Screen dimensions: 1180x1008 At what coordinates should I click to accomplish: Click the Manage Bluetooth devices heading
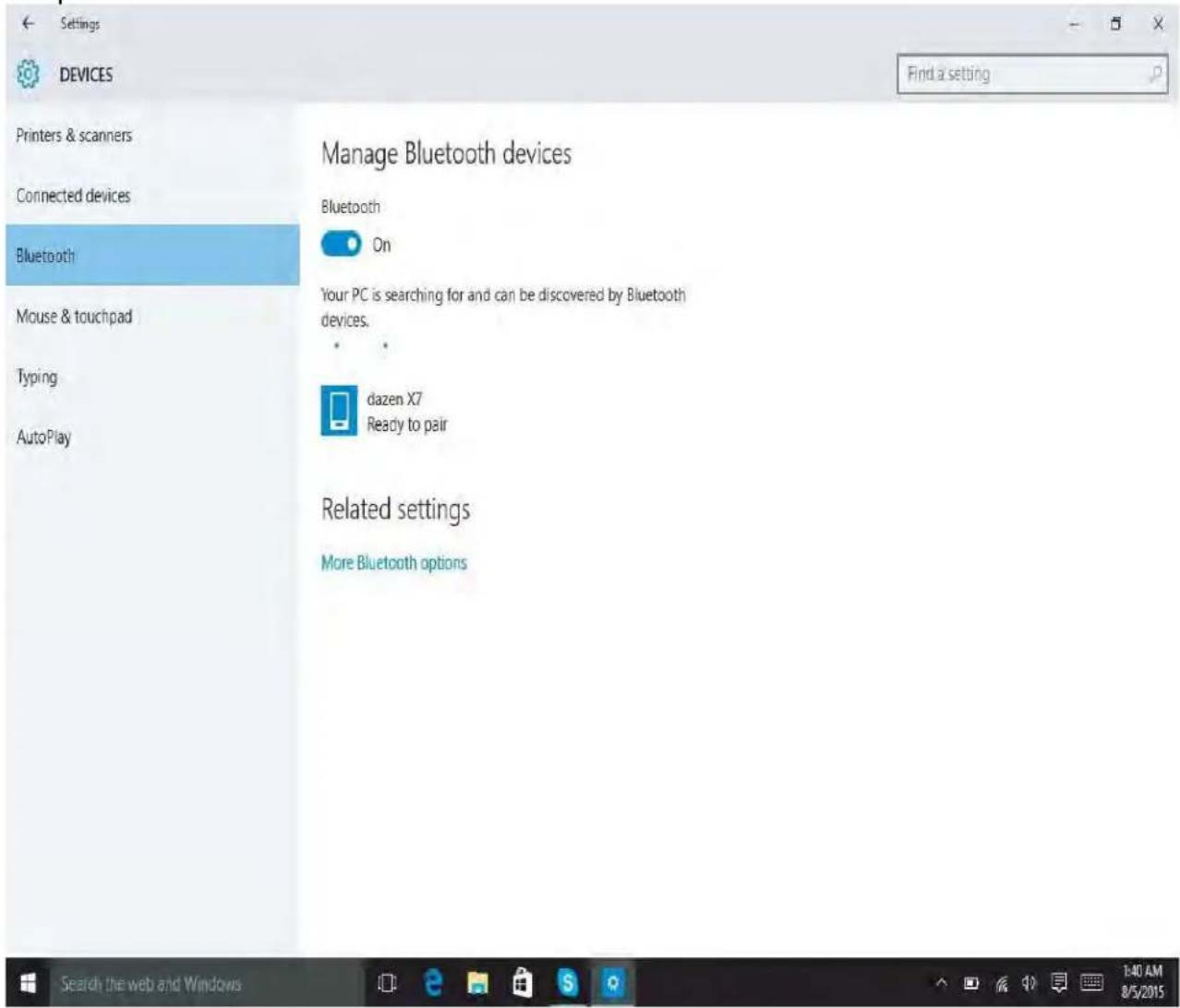click(446, 154)
